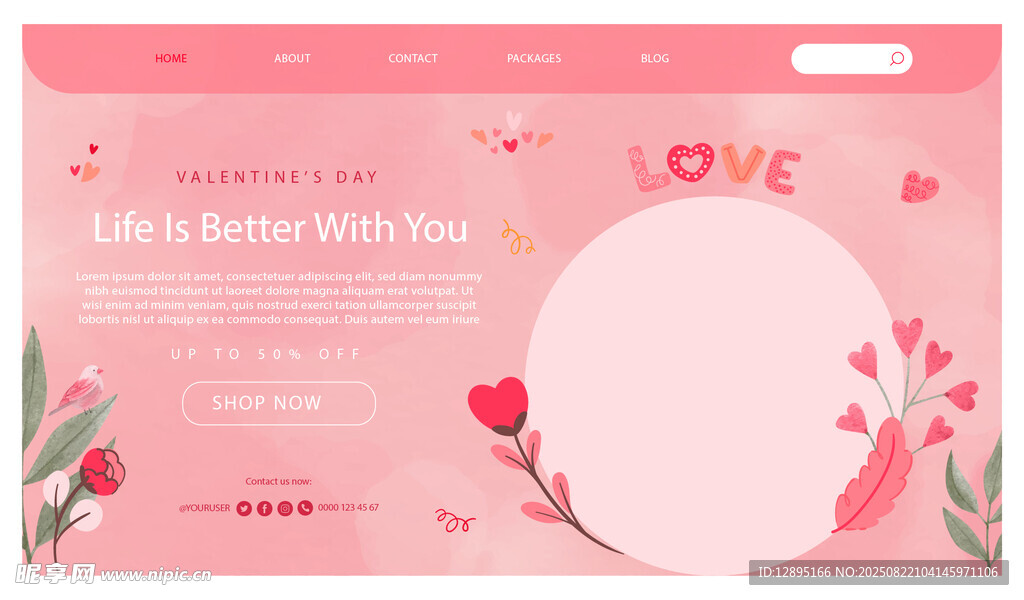Click the phone call icon
1024x600 pixels.
[305, 508]
